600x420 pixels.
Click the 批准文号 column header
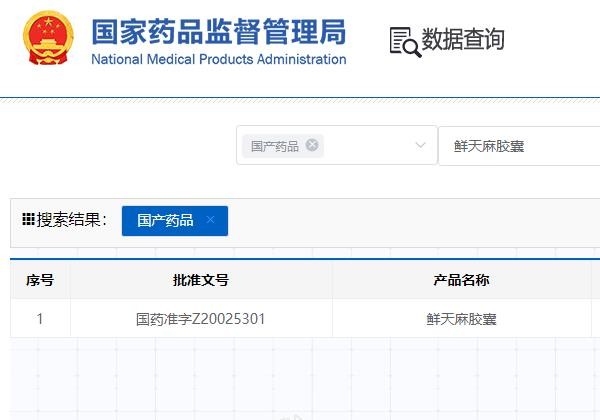click(201, 280)
